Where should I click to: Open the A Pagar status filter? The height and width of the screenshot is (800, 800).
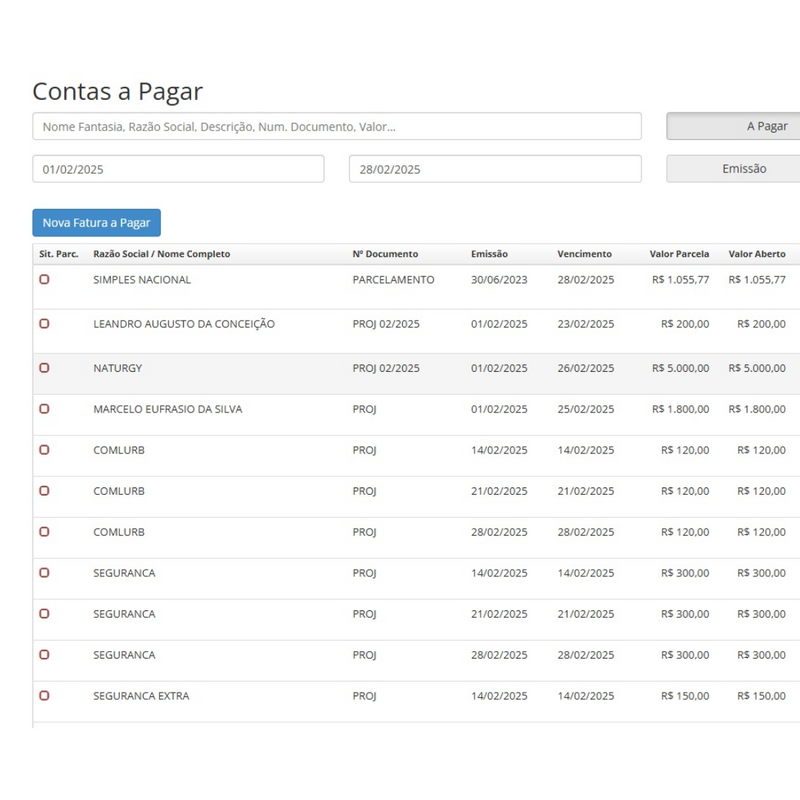735,126
